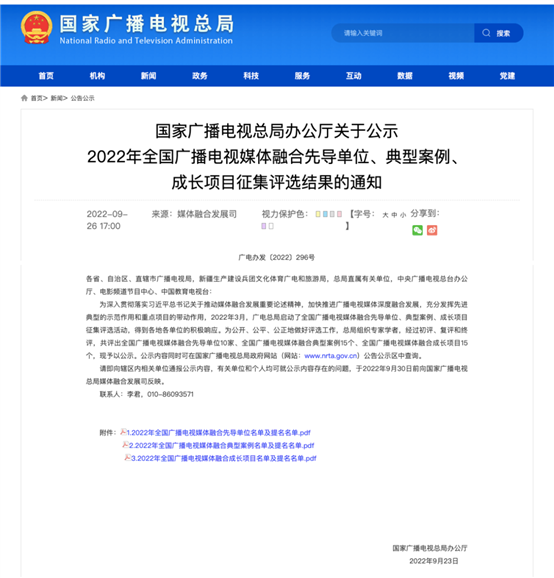Click the home icon in breadcrumb
This screenshot has height=578, width=554.
(x=24, y=98)
